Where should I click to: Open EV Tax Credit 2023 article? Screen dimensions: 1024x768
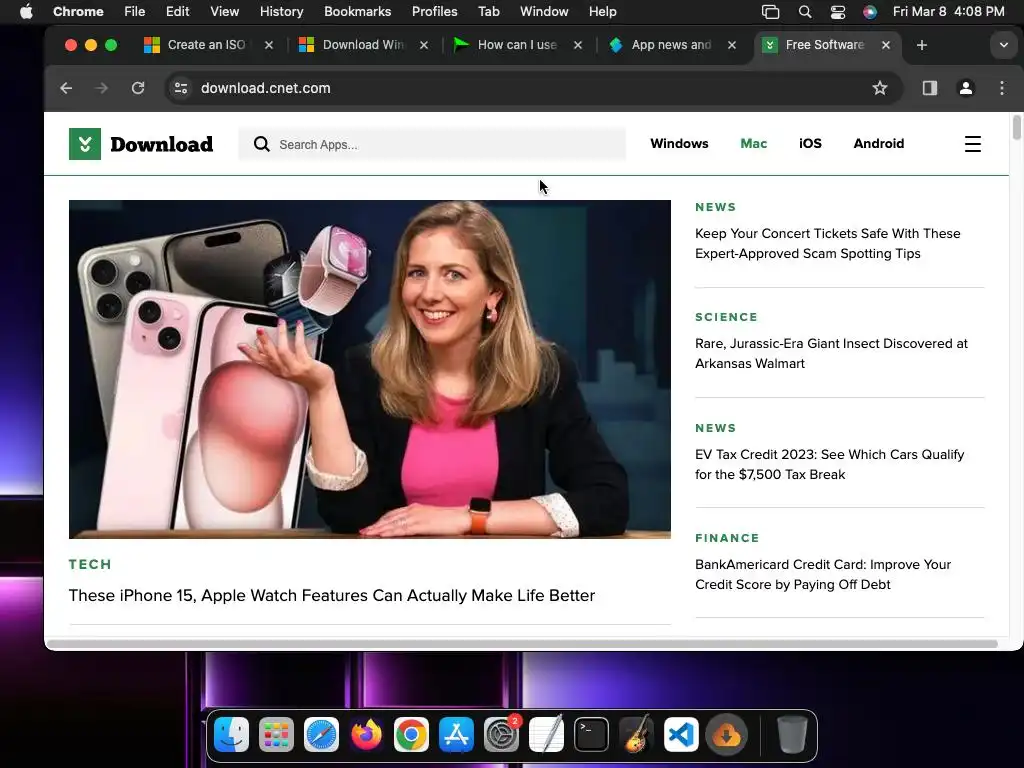(829, 464)
